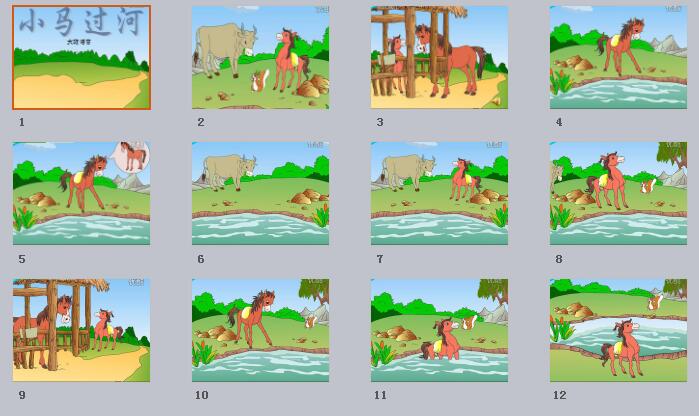Viewport: 699px width, 416px height.
Task: Click the number label 6 below cow slide
Action: pos(201,259)
